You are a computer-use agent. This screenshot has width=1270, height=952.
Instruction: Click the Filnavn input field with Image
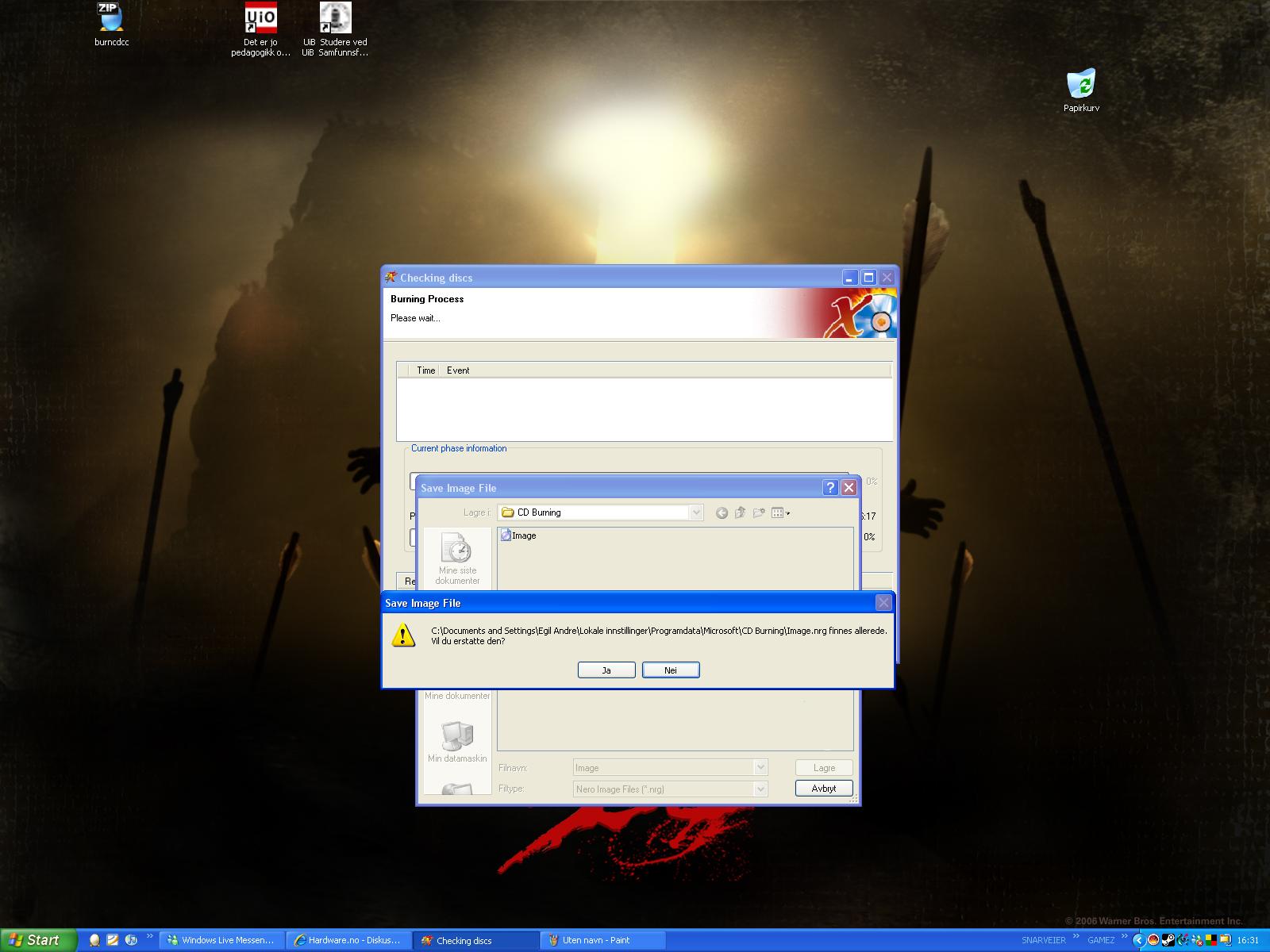click(664, 767)
